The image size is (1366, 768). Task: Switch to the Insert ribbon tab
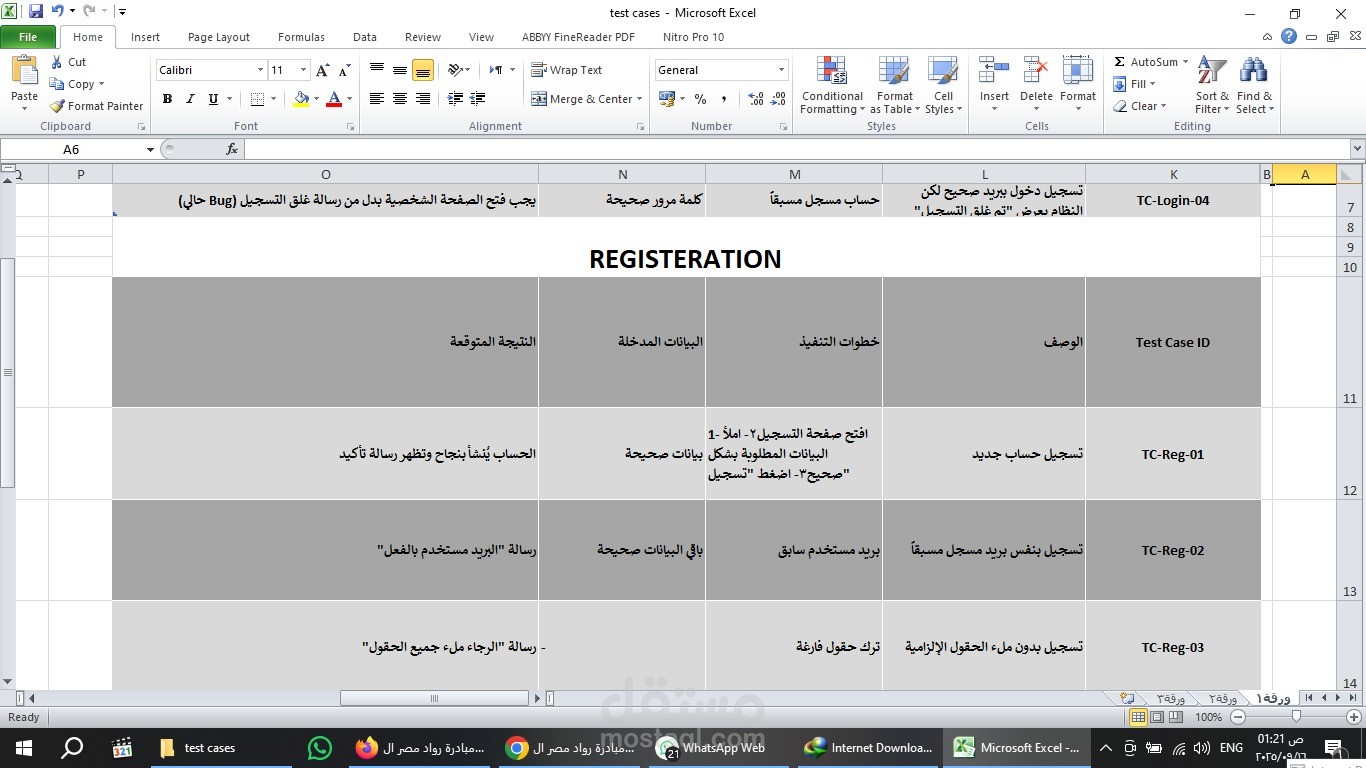point(145,37)
